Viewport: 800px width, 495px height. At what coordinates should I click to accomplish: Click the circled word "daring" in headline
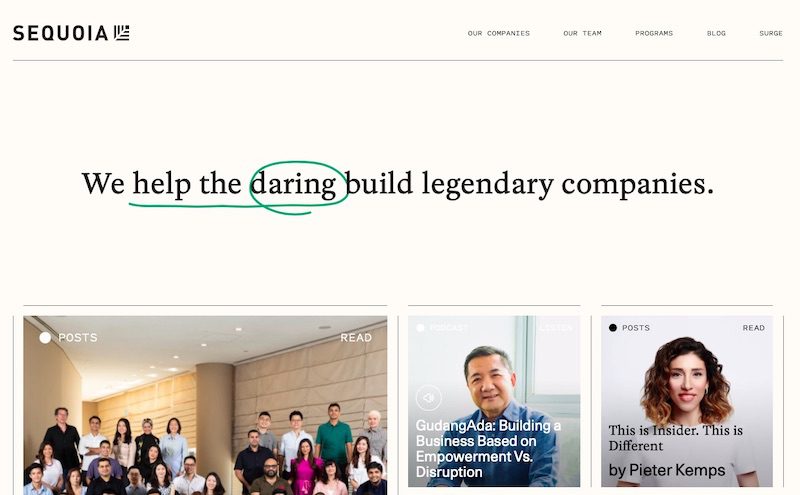(293, 184)
